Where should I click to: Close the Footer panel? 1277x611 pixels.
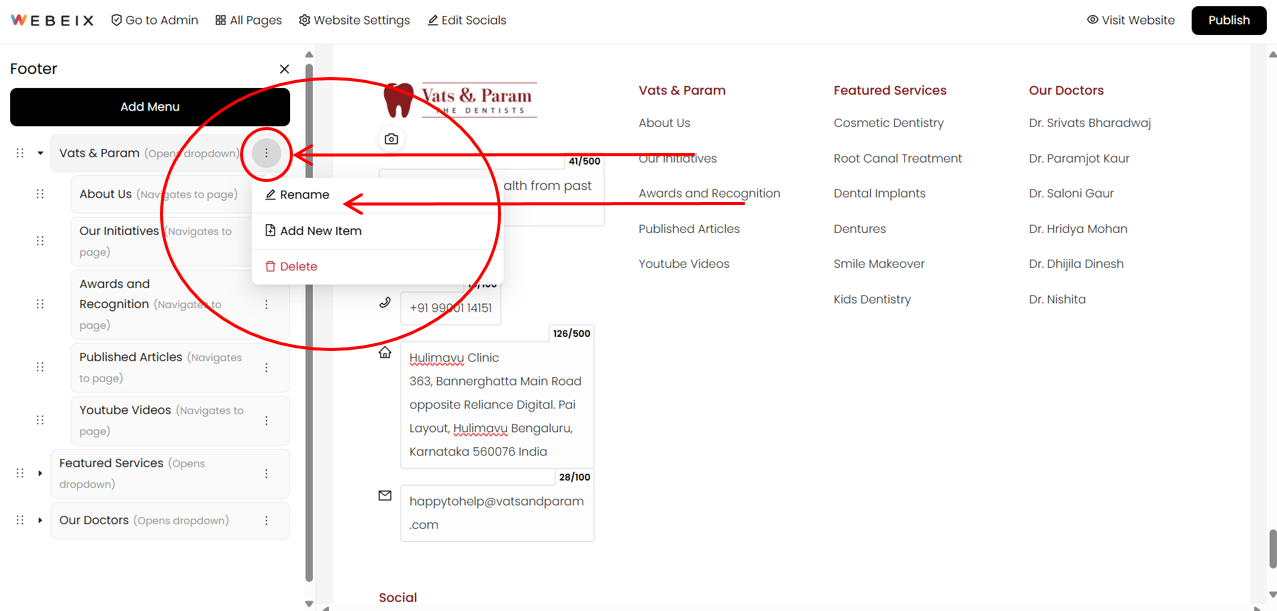coord(284,69)
